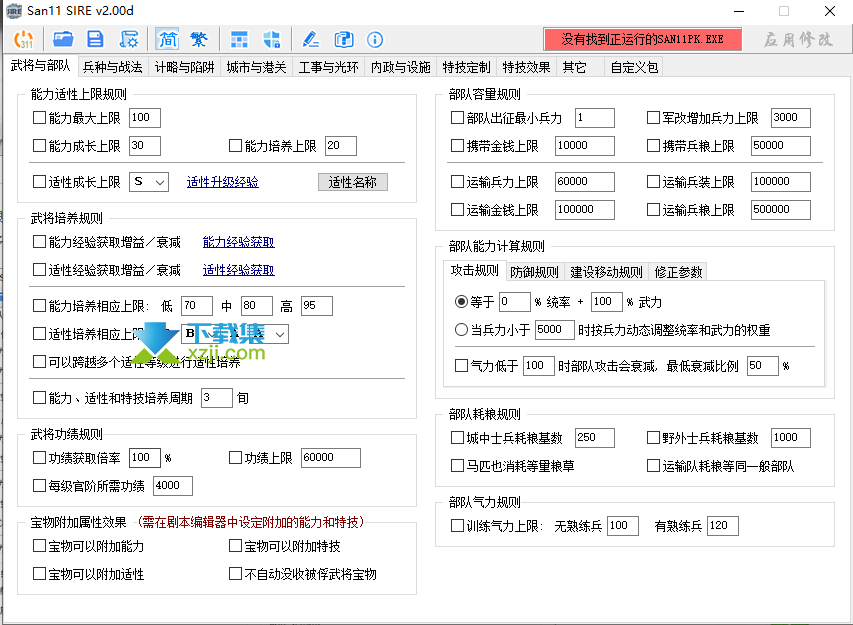
Task: Go to the 城市与港关 tab
Action: click(256, 67)
